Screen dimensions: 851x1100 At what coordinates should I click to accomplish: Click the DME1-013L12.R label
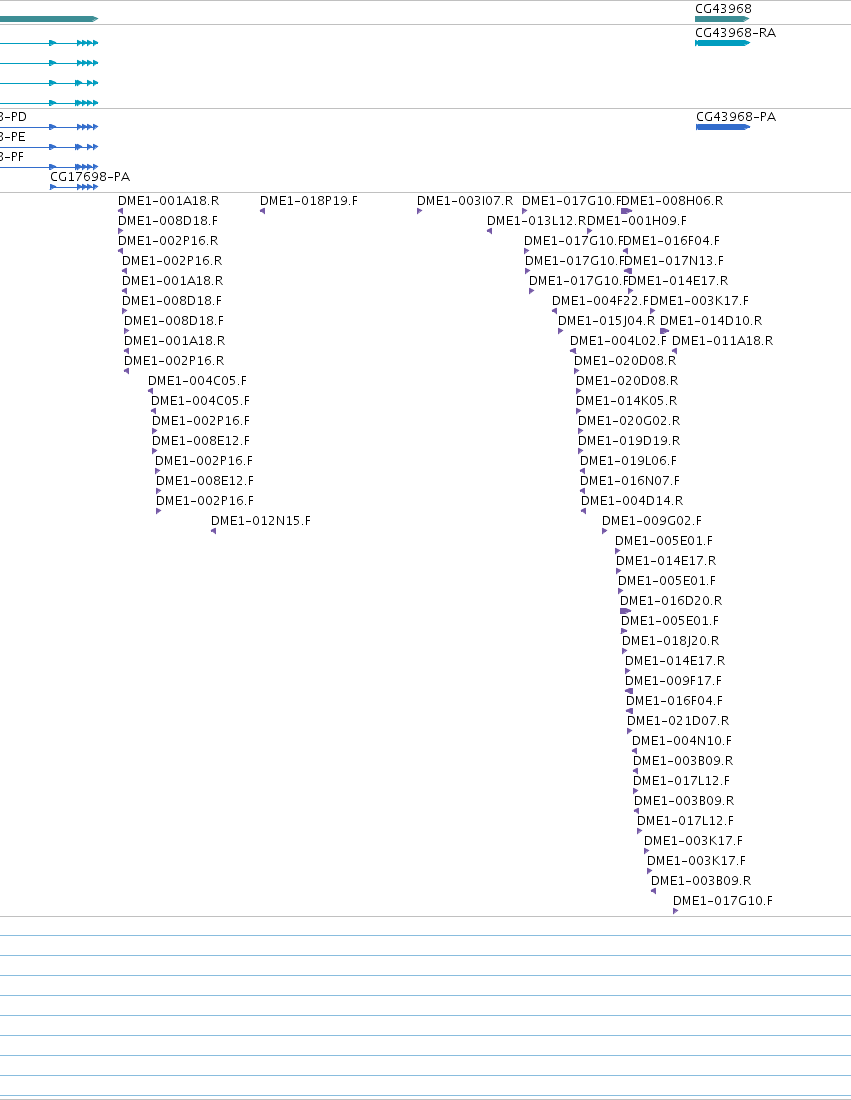pyautogui.click(x=537, y=221)
